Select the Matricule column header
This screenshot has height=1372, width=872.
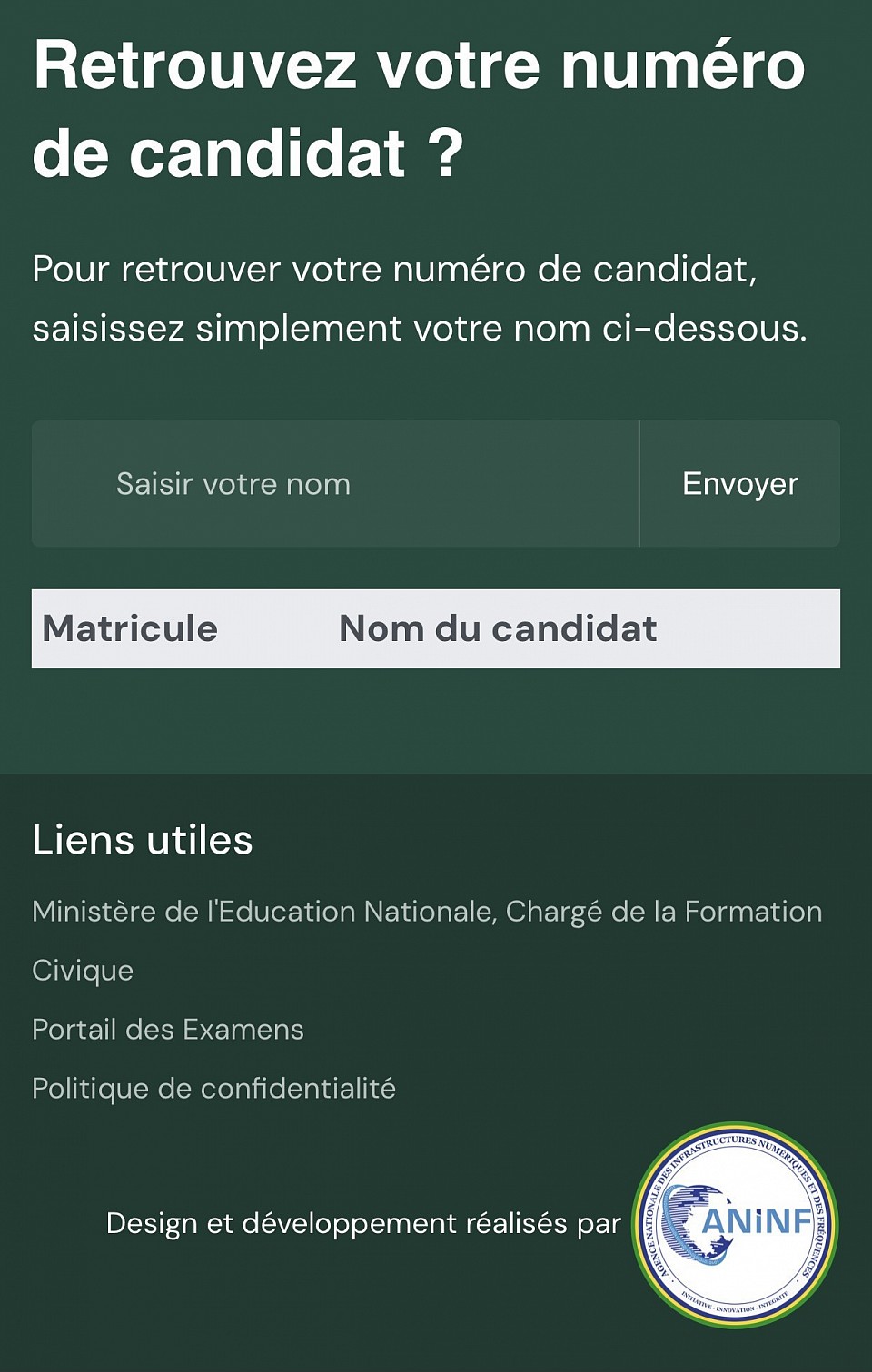click(130, 628)
